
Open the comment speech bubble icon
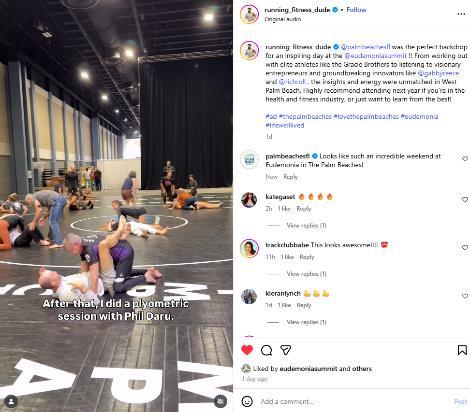(x=266, y=350)
